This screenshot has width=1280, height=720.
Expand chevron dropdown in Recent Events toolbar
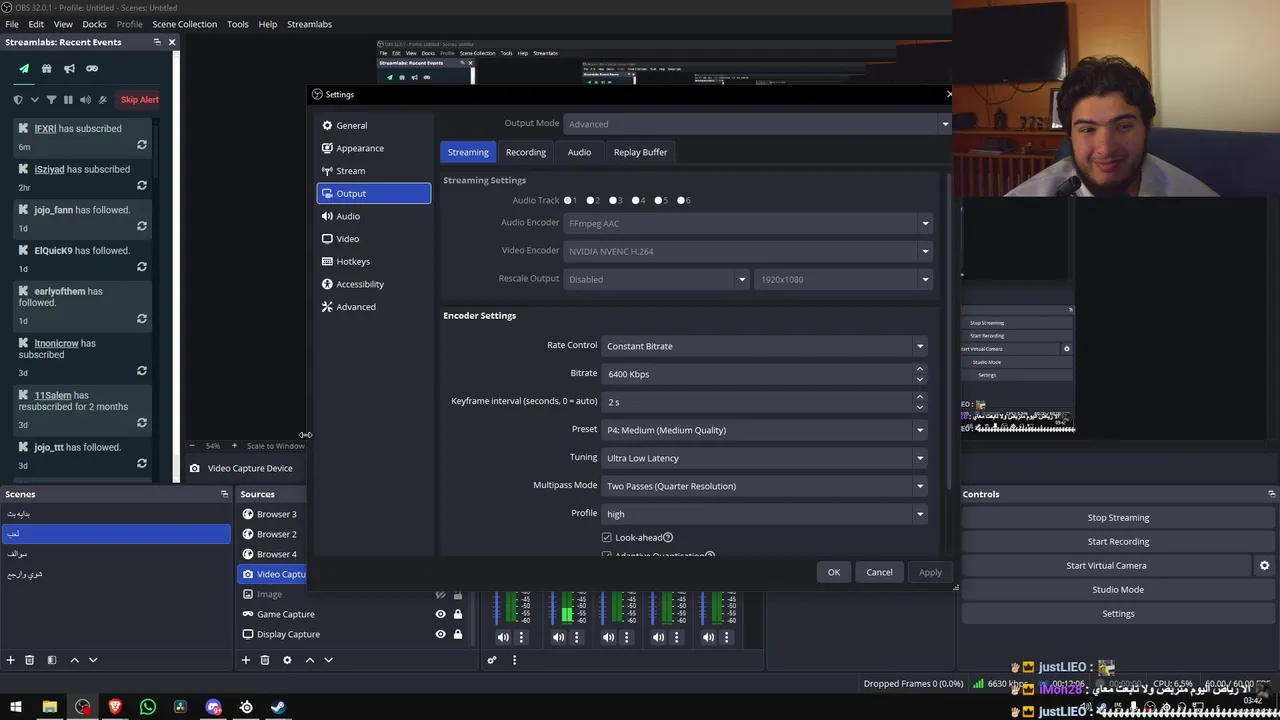35,100
